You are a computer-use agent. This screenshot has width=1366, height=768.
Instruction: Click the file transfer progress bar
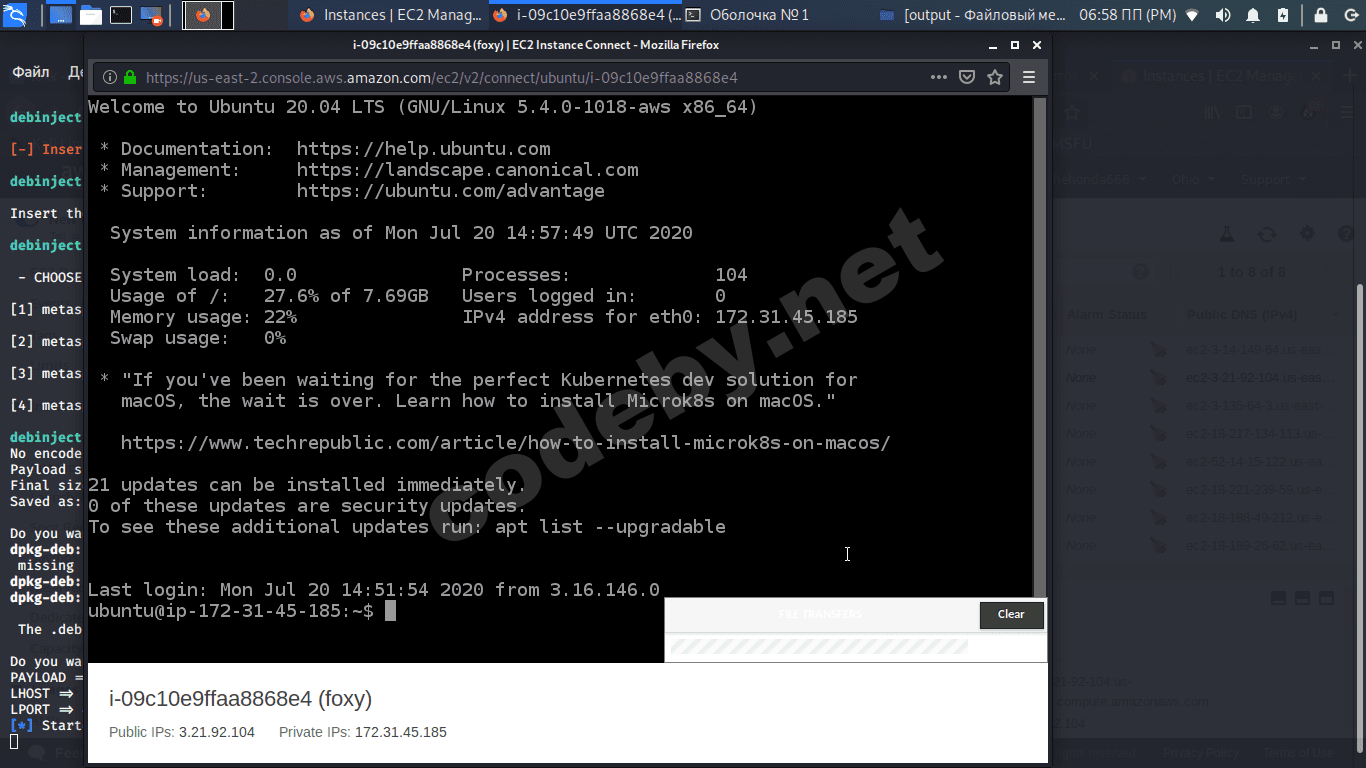[819, 647]
